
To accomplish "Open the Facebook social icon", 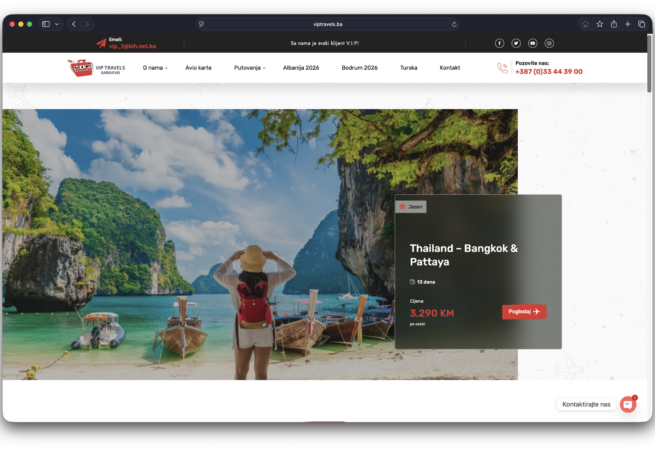I will click(500, 43).
